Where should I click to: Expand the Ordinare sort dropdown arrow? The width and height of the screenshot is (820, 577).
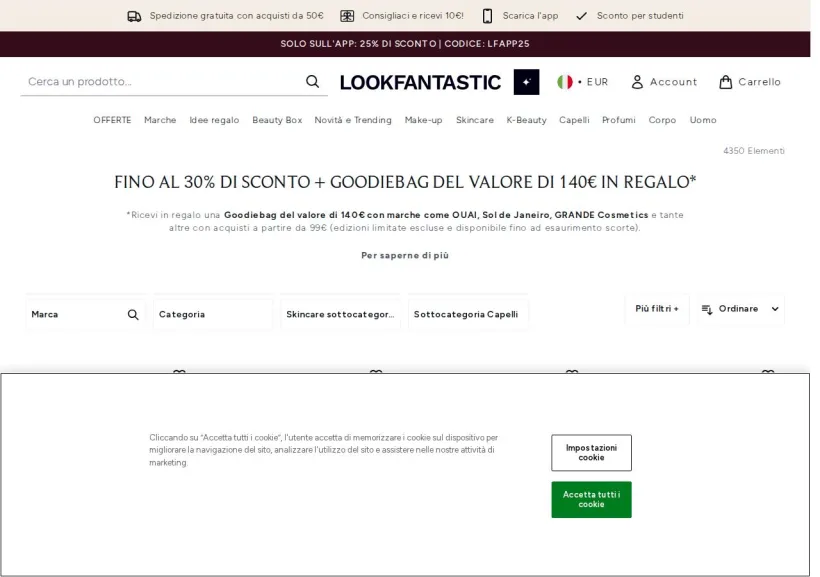pos(775,309)
